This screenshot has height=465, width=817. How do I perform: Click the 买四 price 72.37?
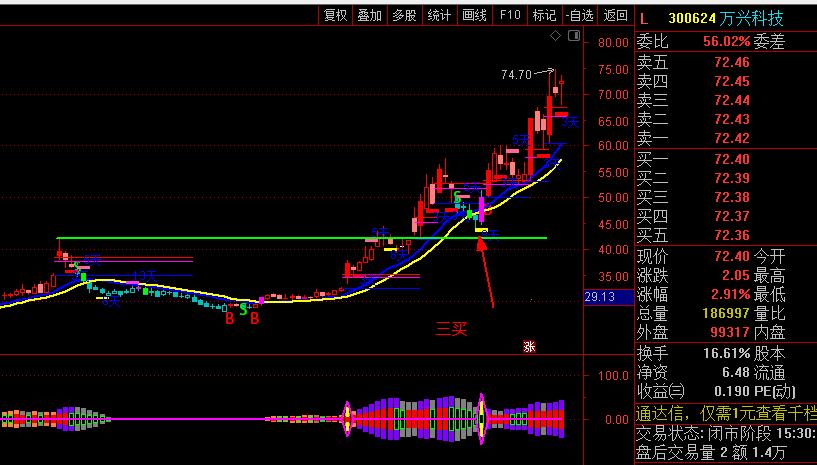[x=732, y=216]
